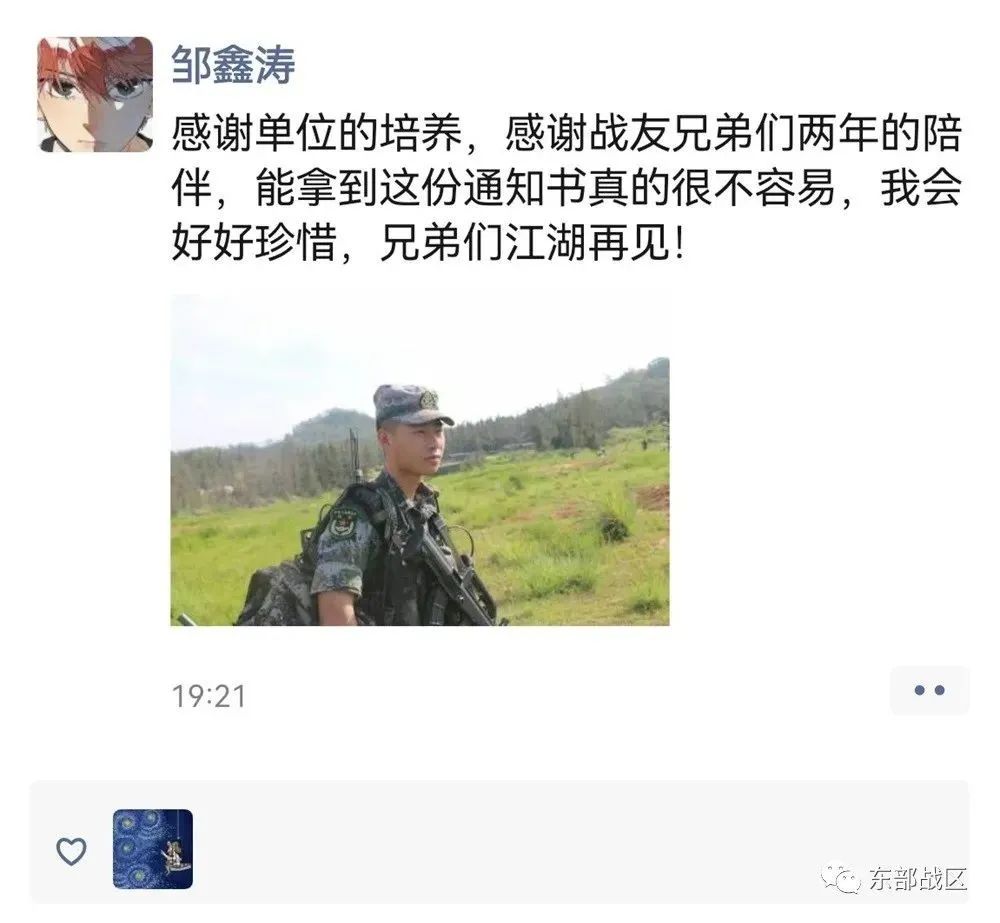
Task: Click the WeChat logo watermark
Action: click(x=841, y=880)
